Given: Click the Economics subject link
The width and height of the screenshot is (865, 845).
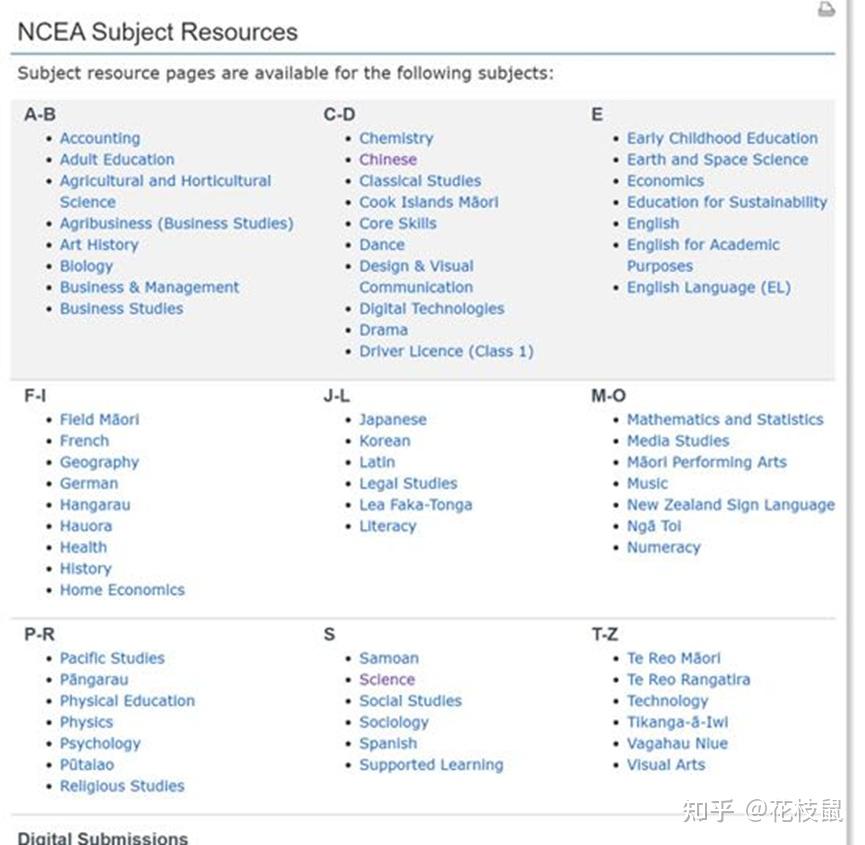Looking at the screenshot, I should coord(666,180).
